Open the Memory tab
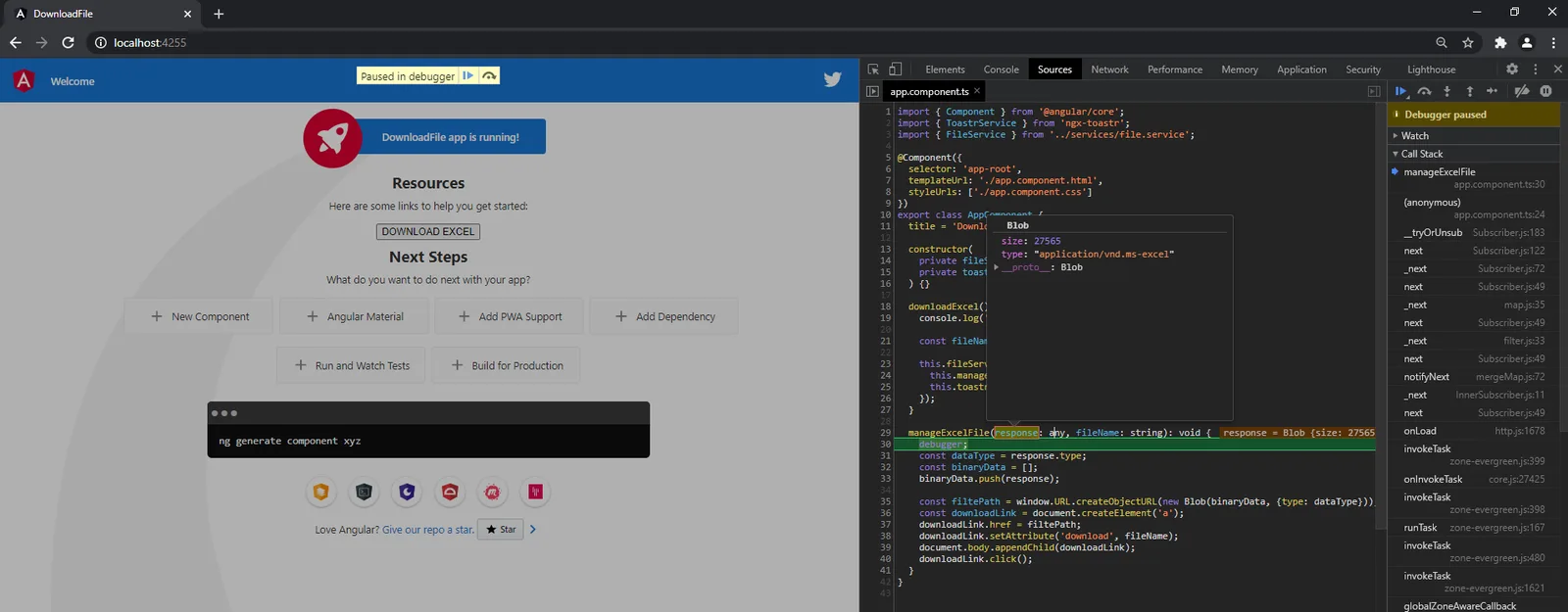The width and height of the screenshot is (1568, 612). [1240, 70]
